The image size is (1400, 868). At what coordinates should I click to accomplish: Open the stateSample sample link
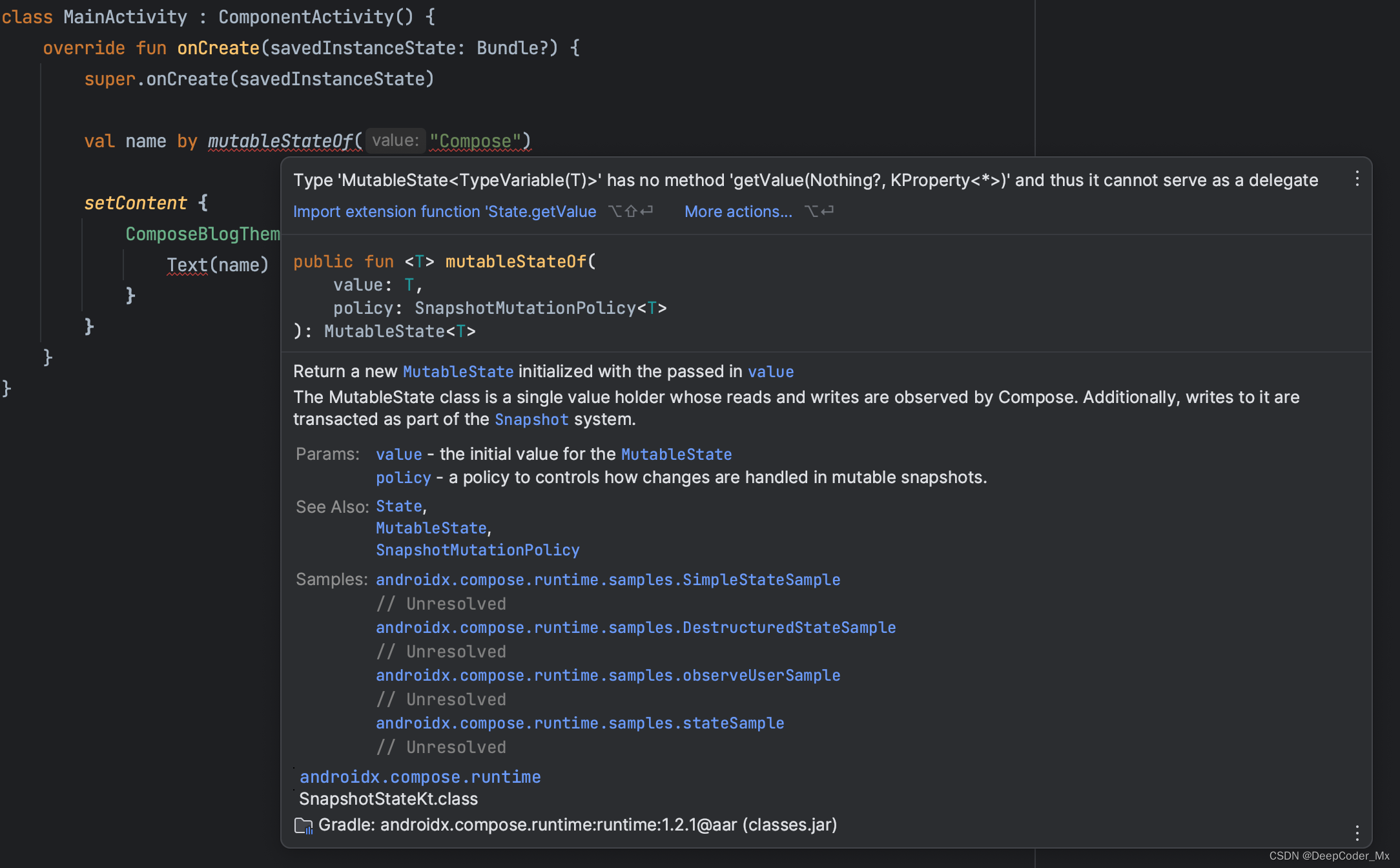point(579,723)
